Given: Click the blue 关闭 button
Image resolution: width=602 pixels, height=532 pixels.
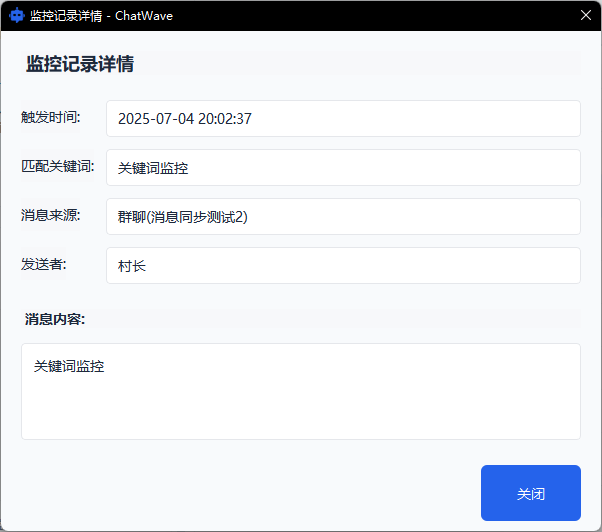Looking at the screenshot, I should [531, 493].
